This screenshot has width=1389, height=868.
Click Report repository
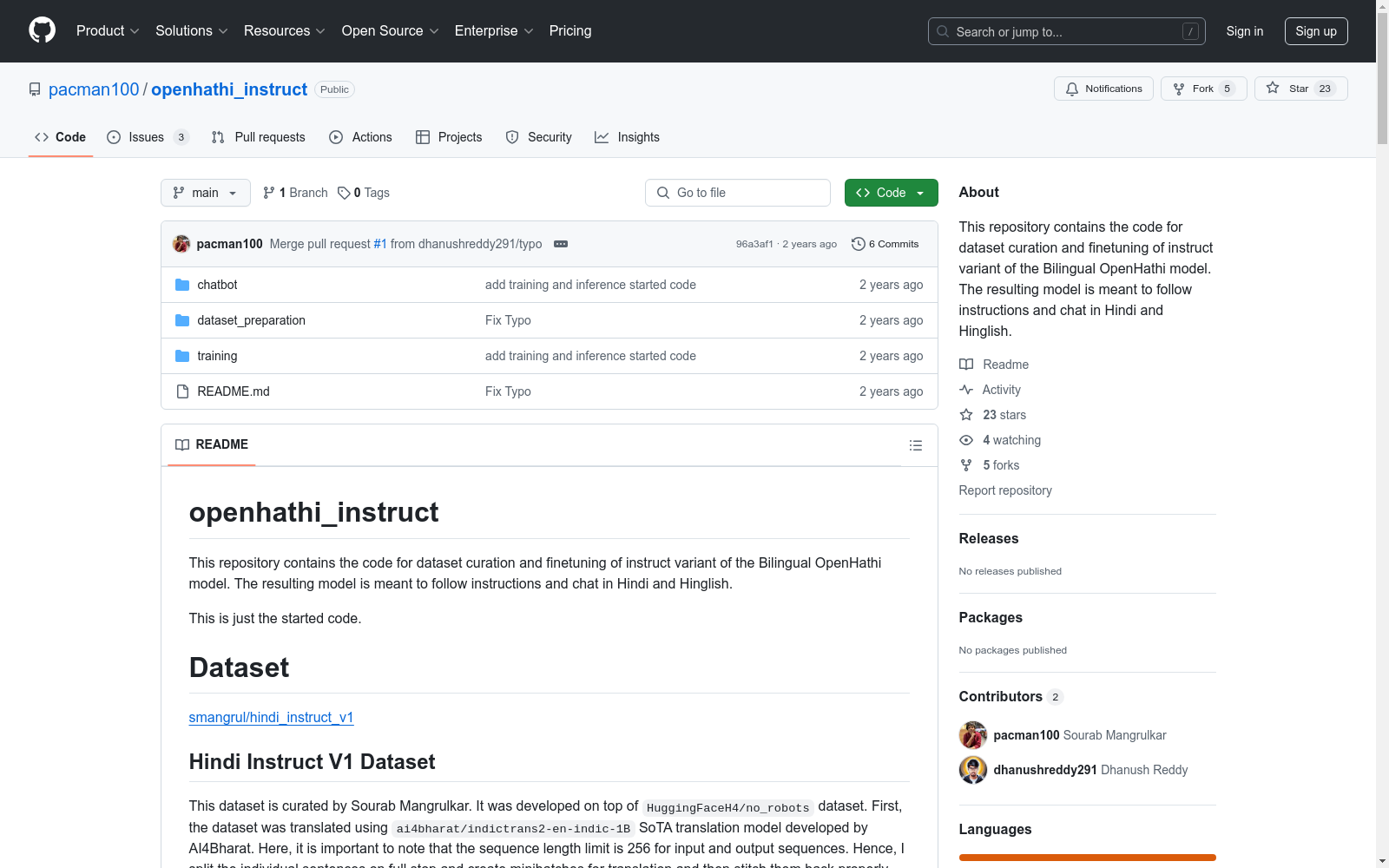tap(1005, 490)
